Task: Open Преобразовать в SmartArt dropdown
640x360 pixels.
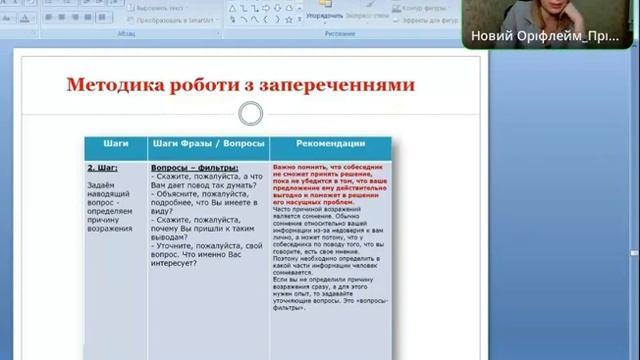Action: pos(173,20)
